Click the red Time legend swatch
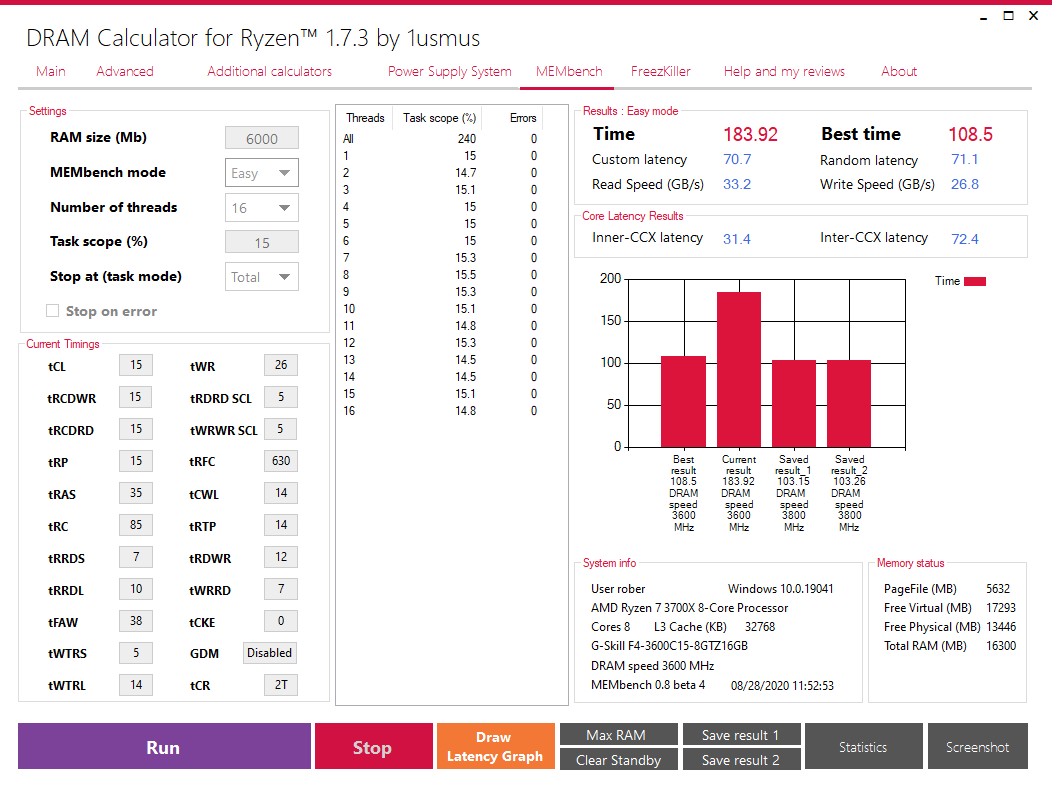 coord(975,281)
